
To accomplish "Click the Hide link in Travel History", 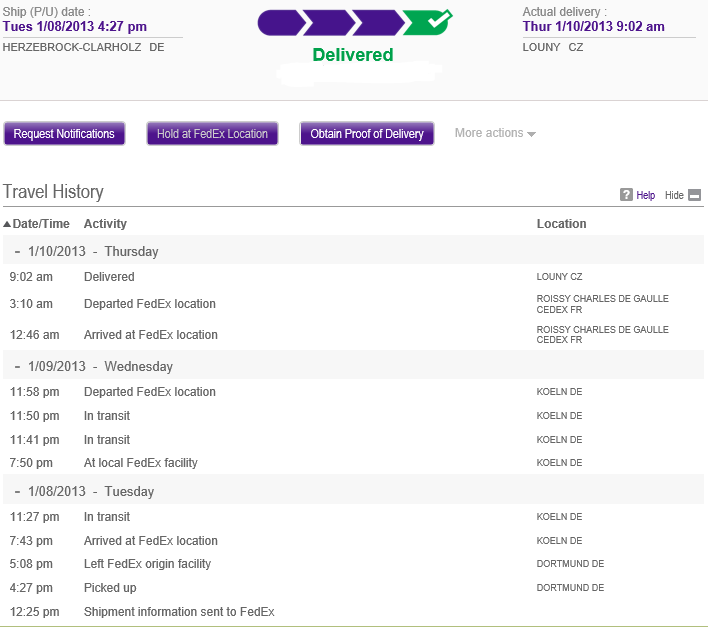I will [674, 196].
